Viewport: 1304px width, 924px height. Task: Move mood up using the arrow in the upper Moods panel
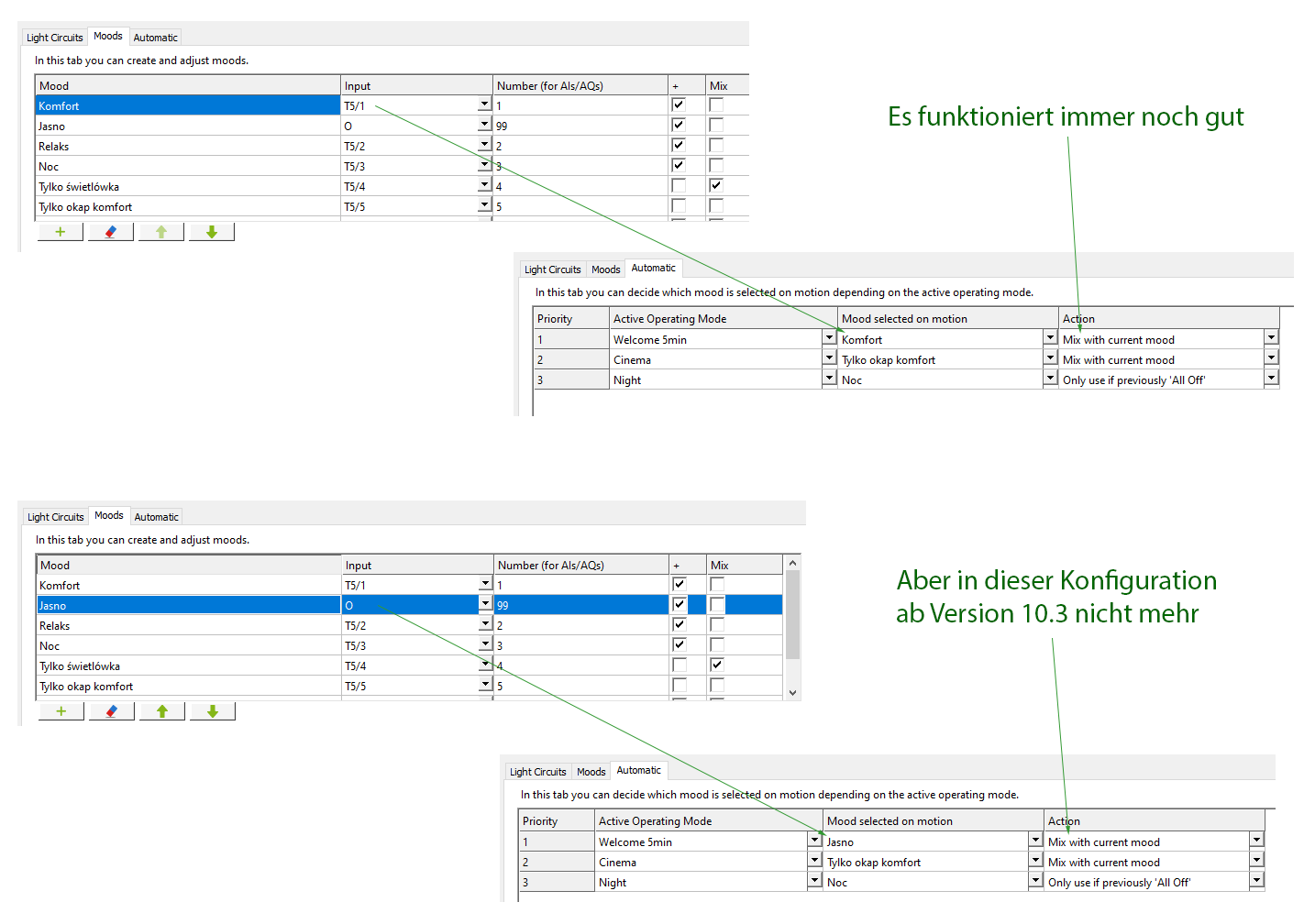(161, 232)
